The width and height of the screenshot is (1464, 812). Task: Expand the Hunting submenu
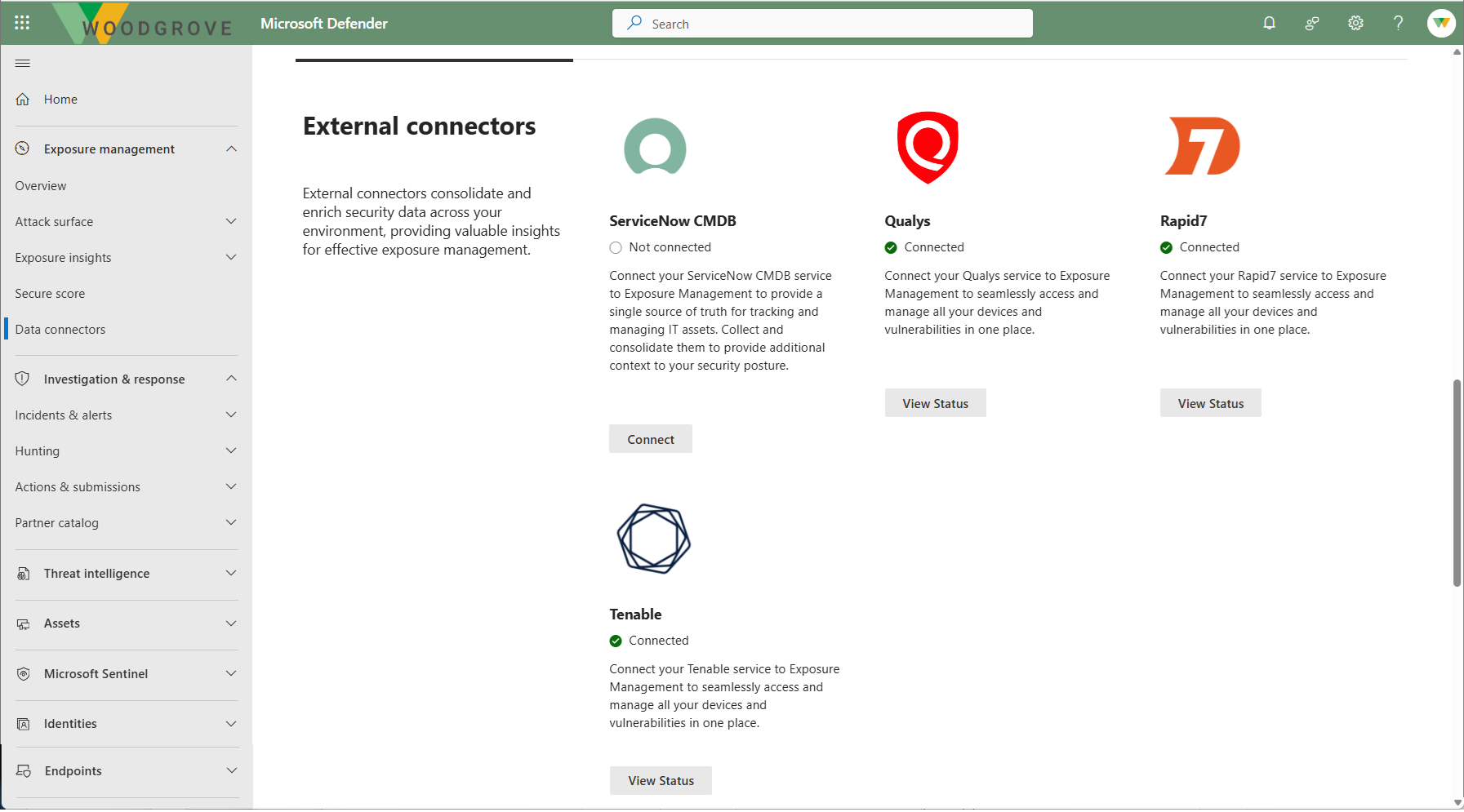(x=231, y=450)
